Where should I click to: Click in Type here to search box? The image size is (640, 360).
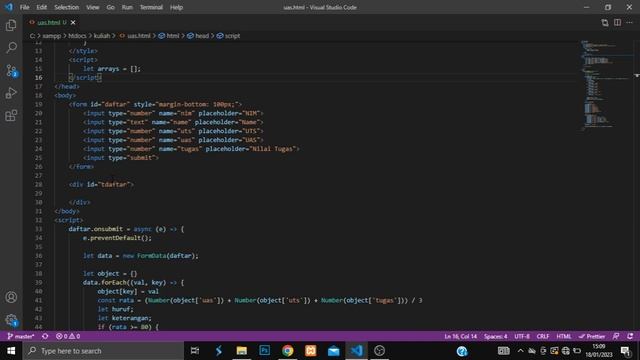[x=103, y=351]
